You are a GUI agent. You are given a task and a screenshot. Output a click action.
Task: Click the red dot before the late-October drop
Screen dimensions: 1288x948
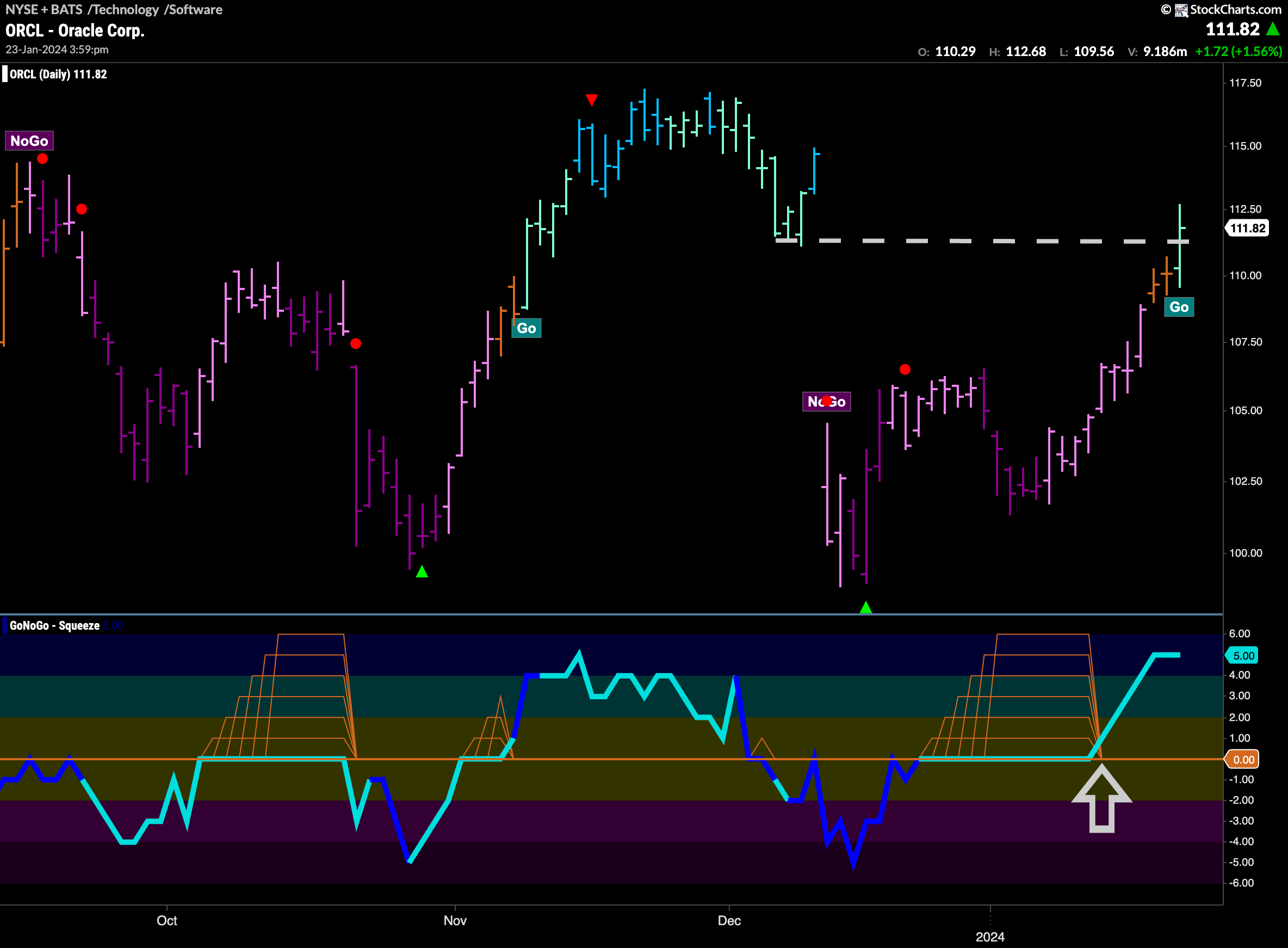click(x=356, y=344)
